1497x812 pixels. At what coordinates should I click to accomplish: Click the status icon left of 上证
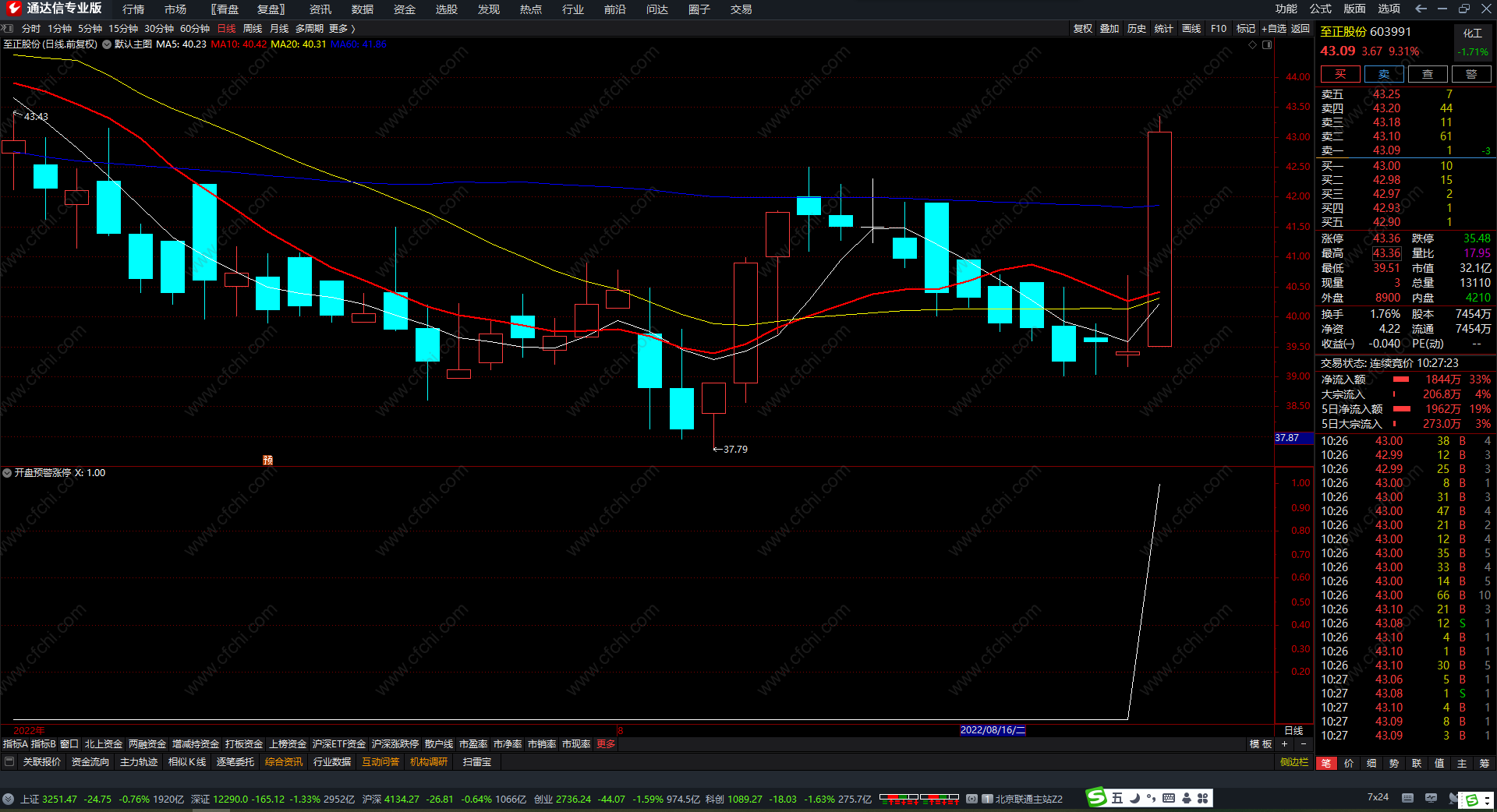(9, 799)
